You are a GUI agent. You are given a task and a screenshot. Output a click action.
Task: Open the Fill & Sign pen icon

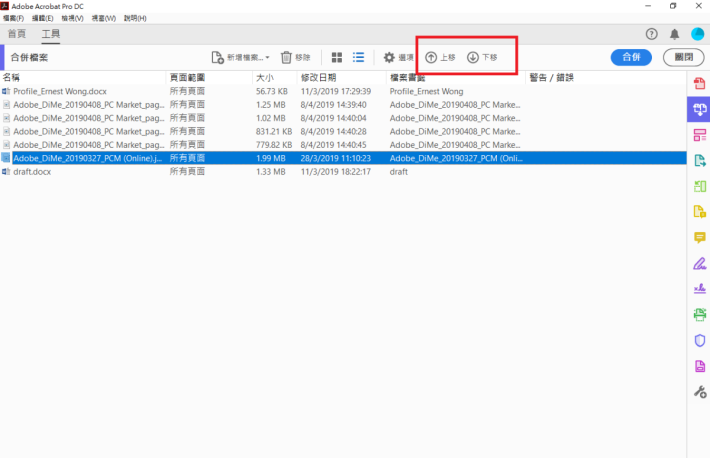point(700,263)
